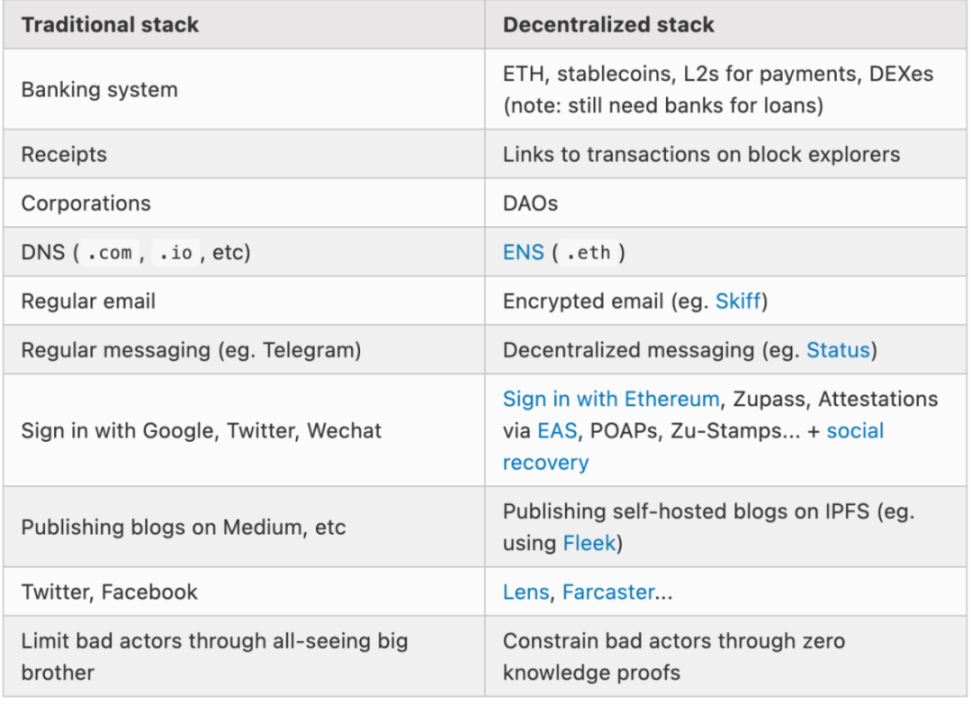Click the 'Traditional stack' column header
Viewport: 972px width, 704px height.
[110, 25]
